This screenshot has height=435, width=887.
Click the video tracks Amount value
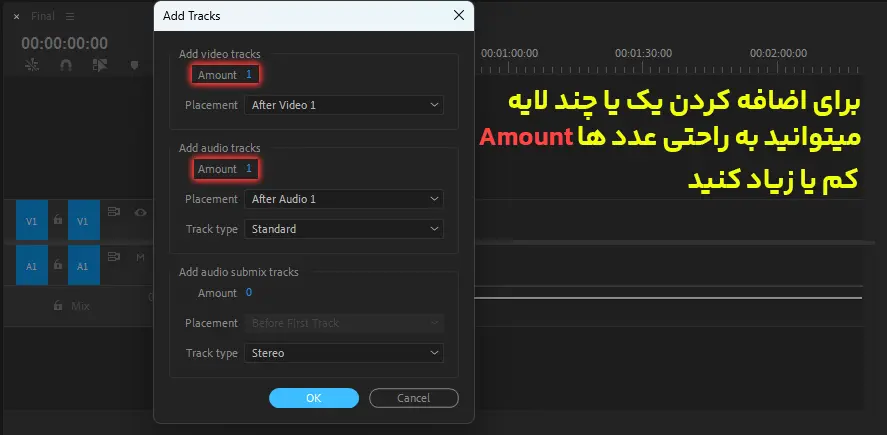point(248,75)
